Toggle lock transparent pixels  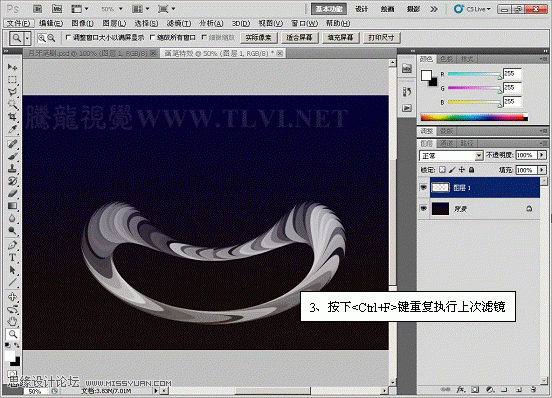(442, 170)
